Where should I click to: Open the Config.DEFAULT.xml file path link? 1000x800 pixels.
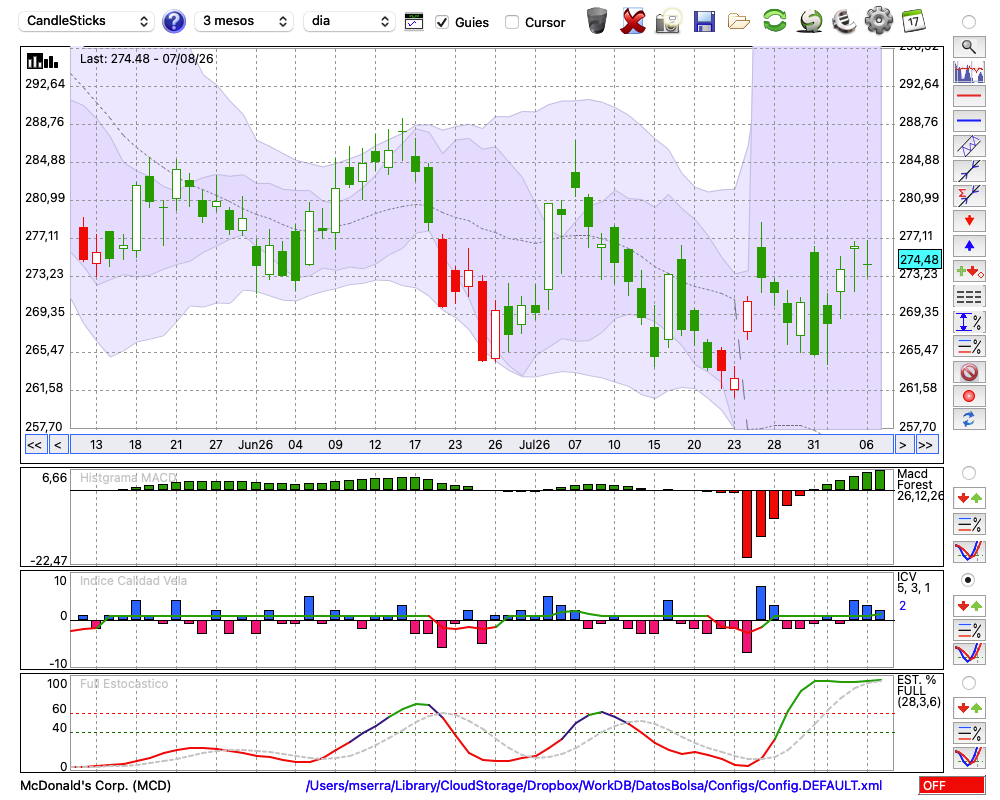pos(594,785)
